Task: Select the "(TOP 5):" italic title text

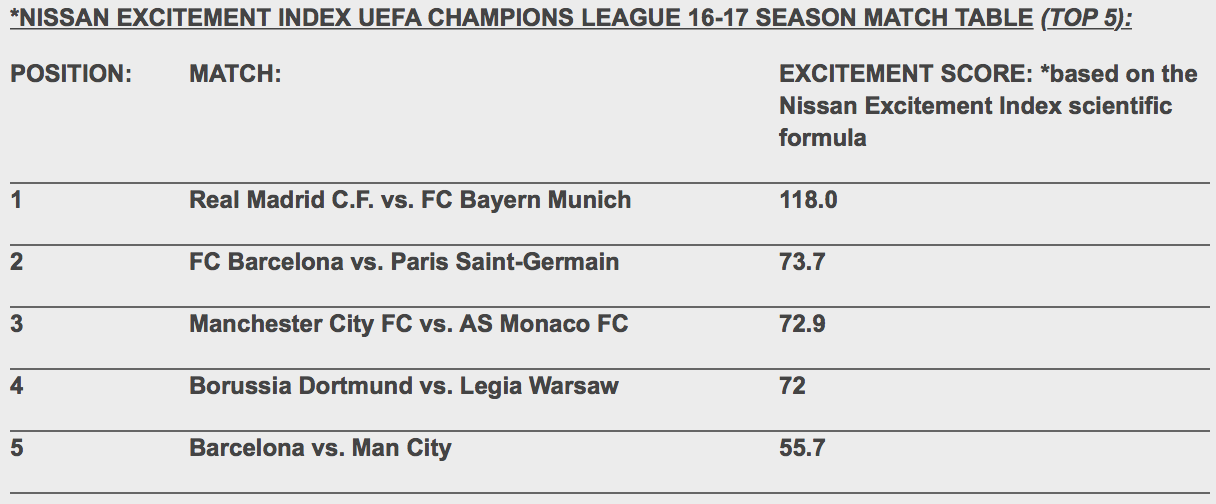Action: (x=1086, y=19)
